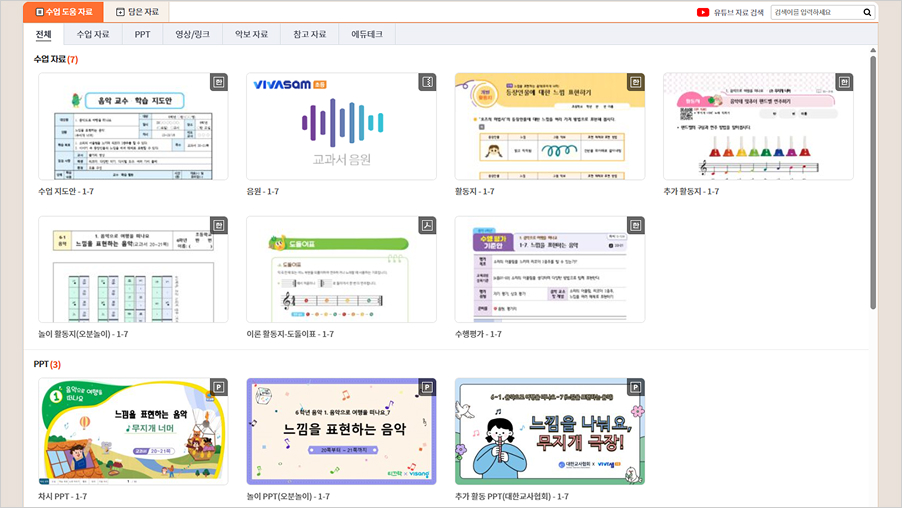This screenshot has height=508, width=902.
Task: Click the YouTube logo icon
Action: [703, 13]
